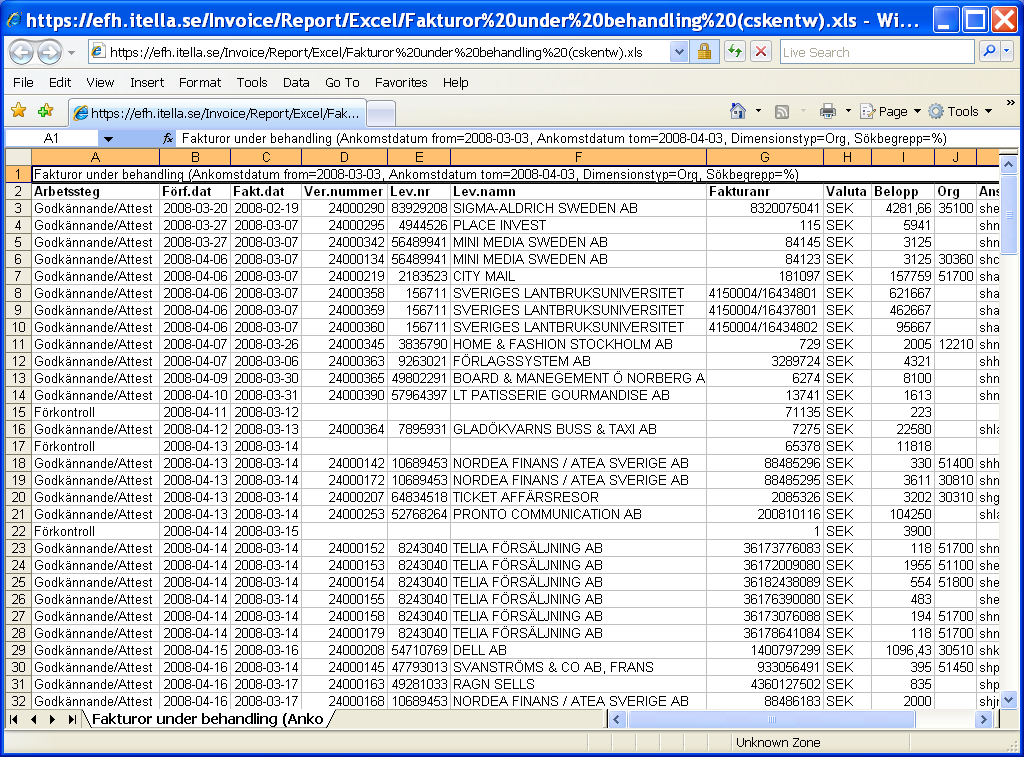
Task: Click the browser Forward arrow button
Action: coord(50,52)
